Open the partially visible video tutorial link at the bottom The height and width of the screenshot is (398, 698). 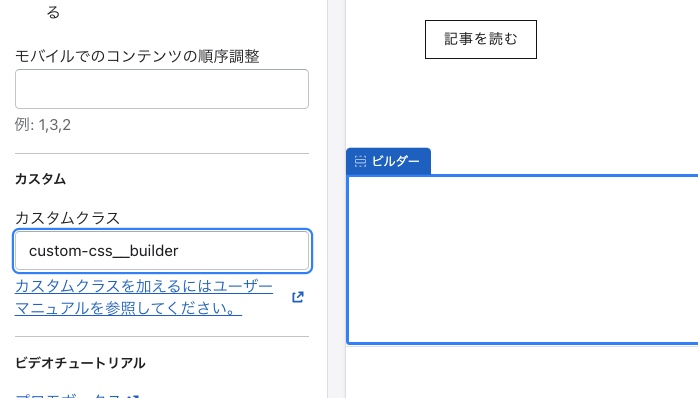pyautogui.click(x=69, y=396)
